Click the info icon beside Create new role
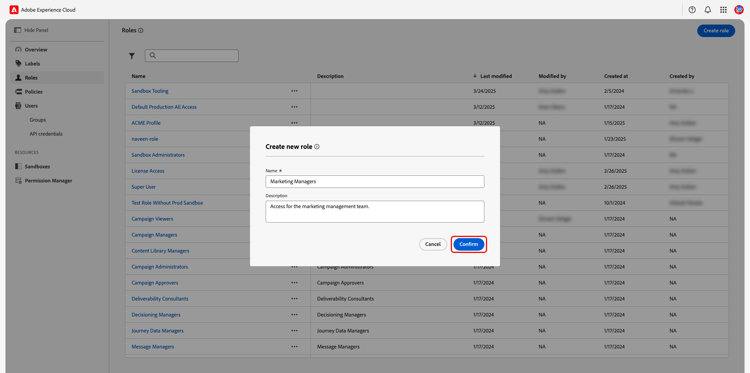Viewport: 750px width, 373px height. [317, 147]
